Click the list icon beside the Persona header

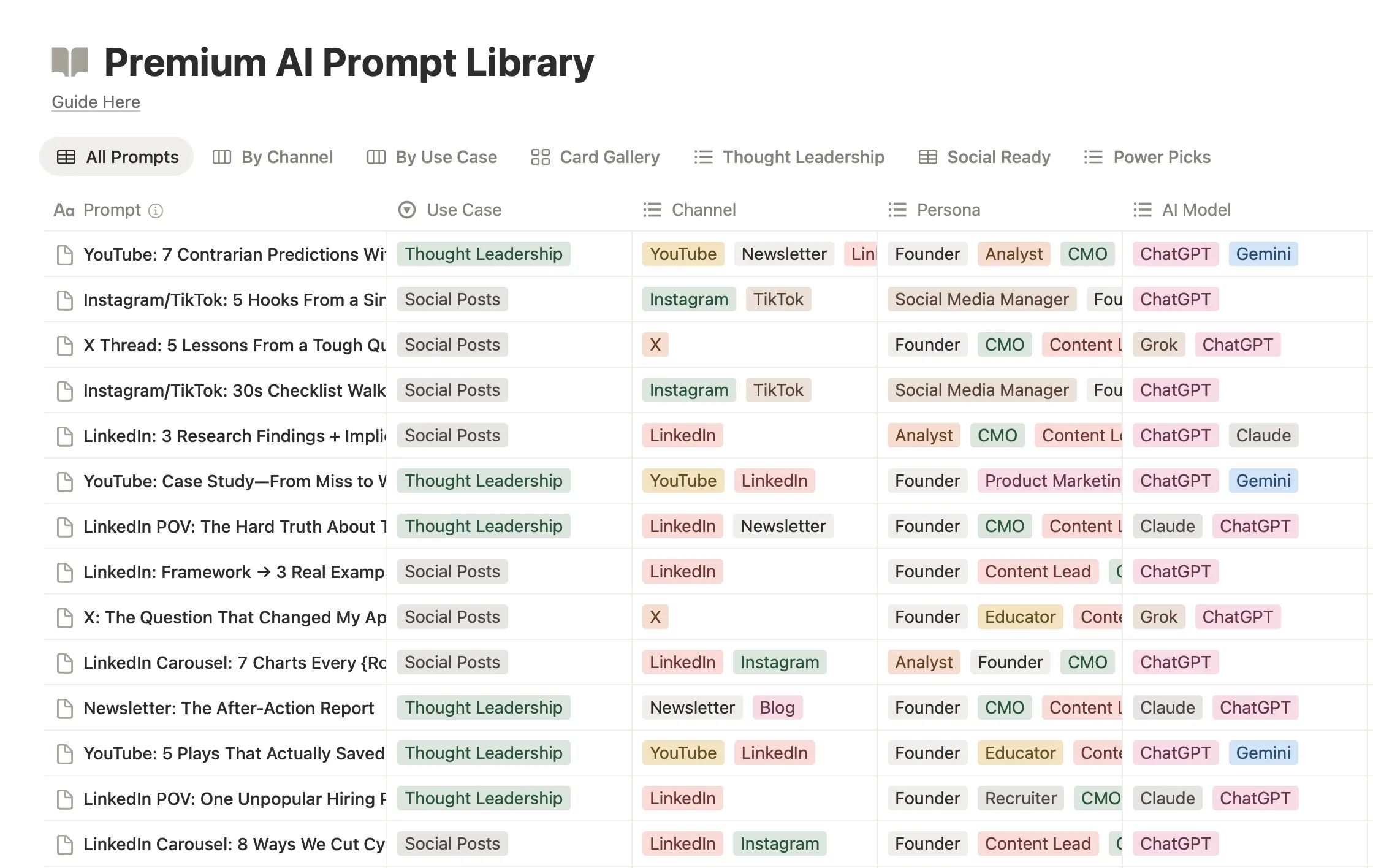(897, 210)
